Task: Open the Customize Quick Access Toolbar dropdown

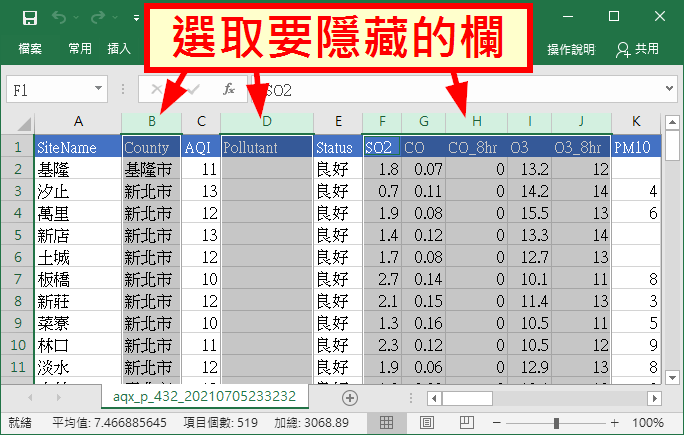Action: click(x=137, y=18)
